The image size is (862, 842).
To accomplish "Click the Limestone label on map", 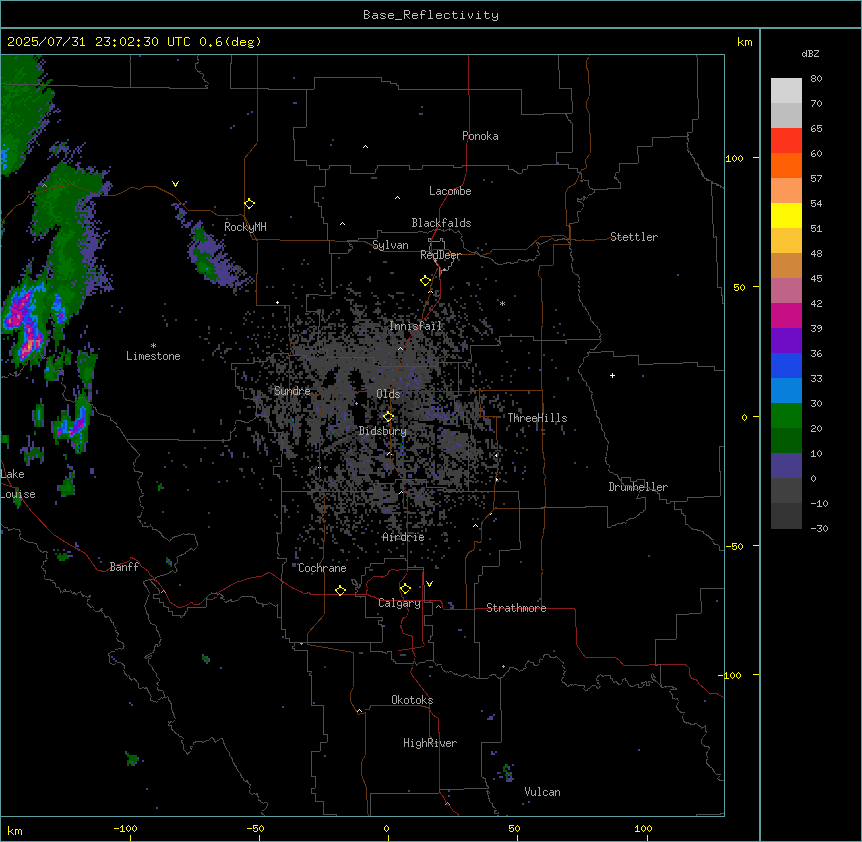I will click(153, 356).
